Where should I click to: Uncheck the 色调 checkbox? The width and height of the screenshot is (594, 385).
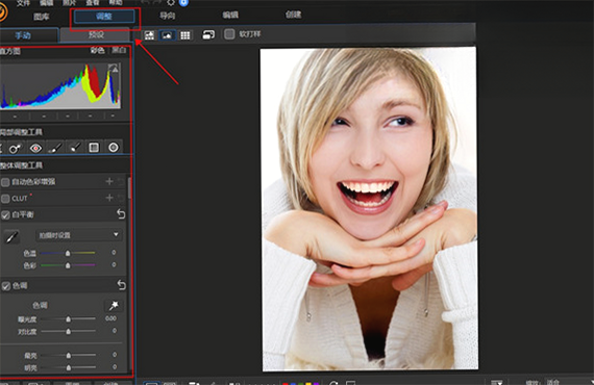coord(5,286)
